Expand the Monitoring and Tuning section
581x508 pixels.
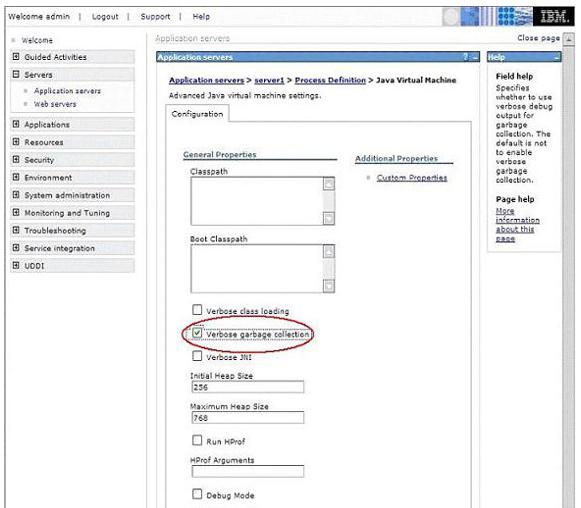16,212
